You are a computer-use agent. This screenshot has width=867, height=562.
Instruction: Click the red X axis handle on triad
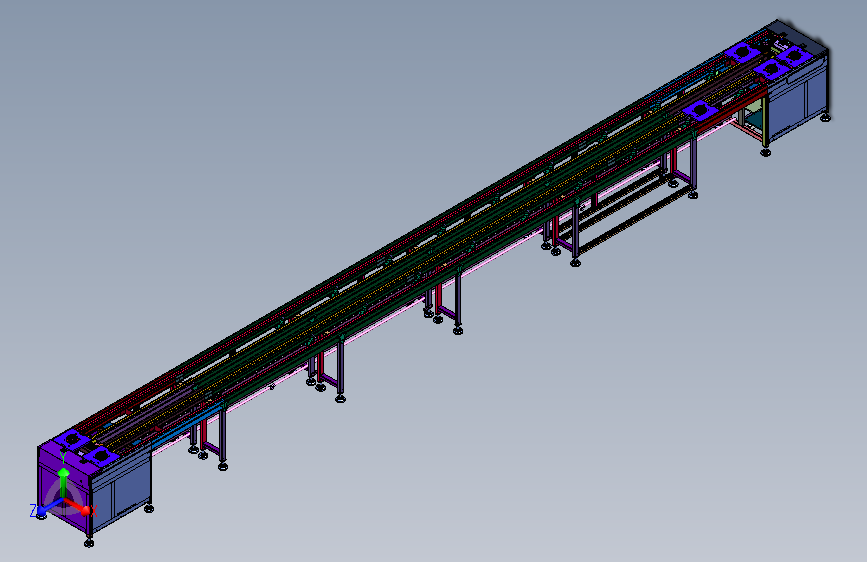click(85, 511)
